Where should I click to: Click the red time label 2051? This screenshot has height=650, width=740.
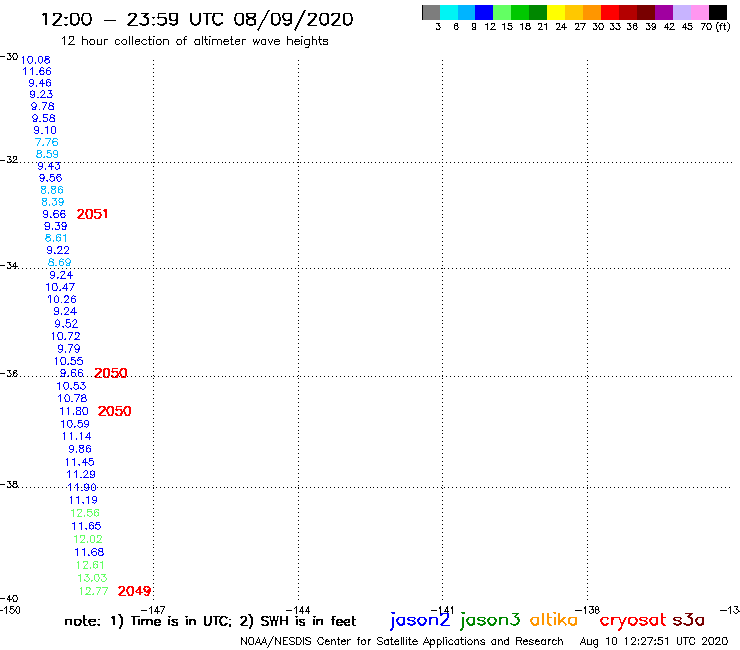(x=92, y=214)
